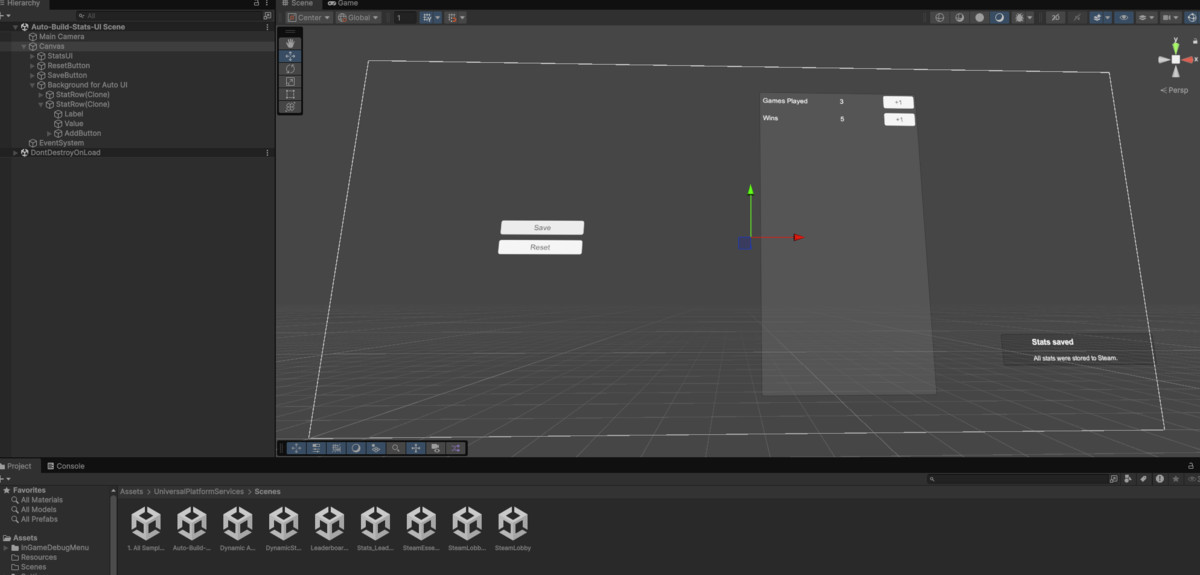This screenshot has width=1200, height=575.
Task: Click the green Y-axis move gizmo arrow
Action: 750,190
